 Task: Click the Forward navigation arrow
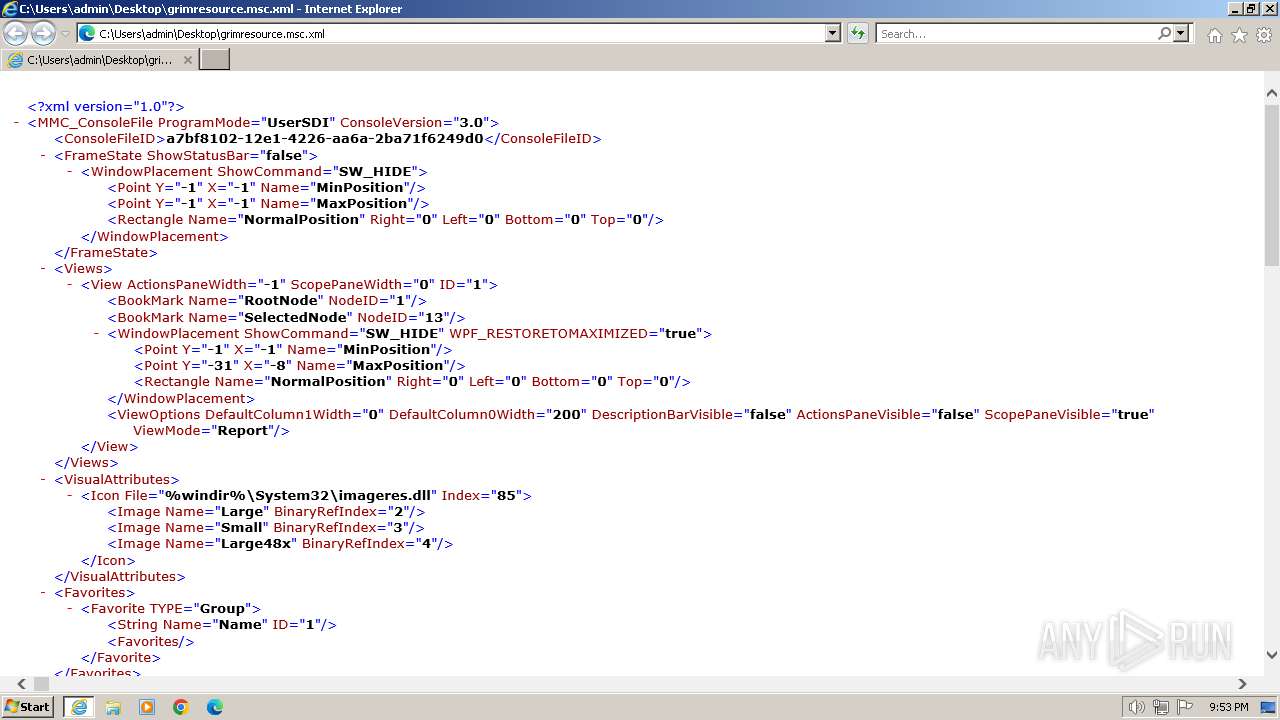pyautogui.click(x=43, y=33)
